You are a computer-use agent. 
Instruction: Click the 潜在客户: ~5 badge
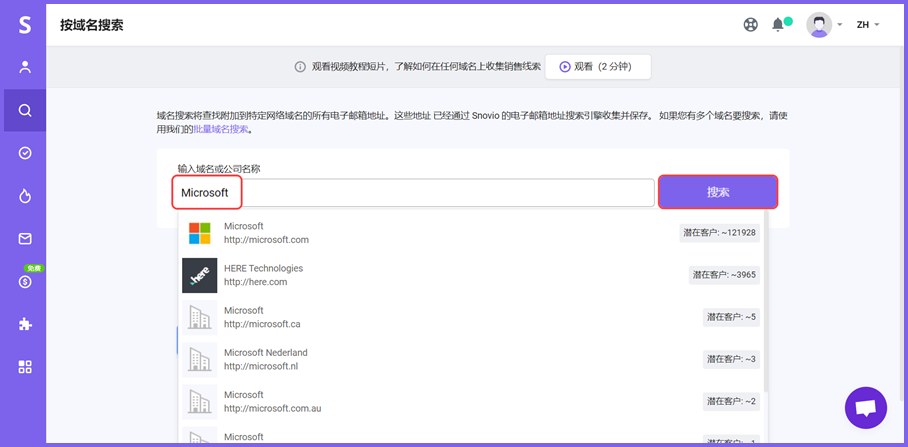coord(731,317)
